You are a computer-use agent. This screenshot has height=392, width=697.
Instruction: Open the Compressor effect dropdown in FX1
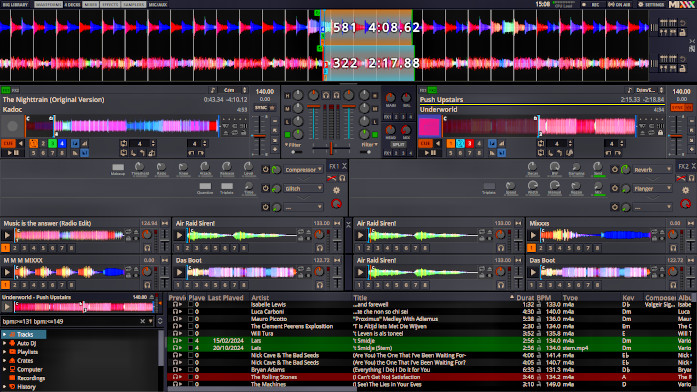(x=304, y=170)
